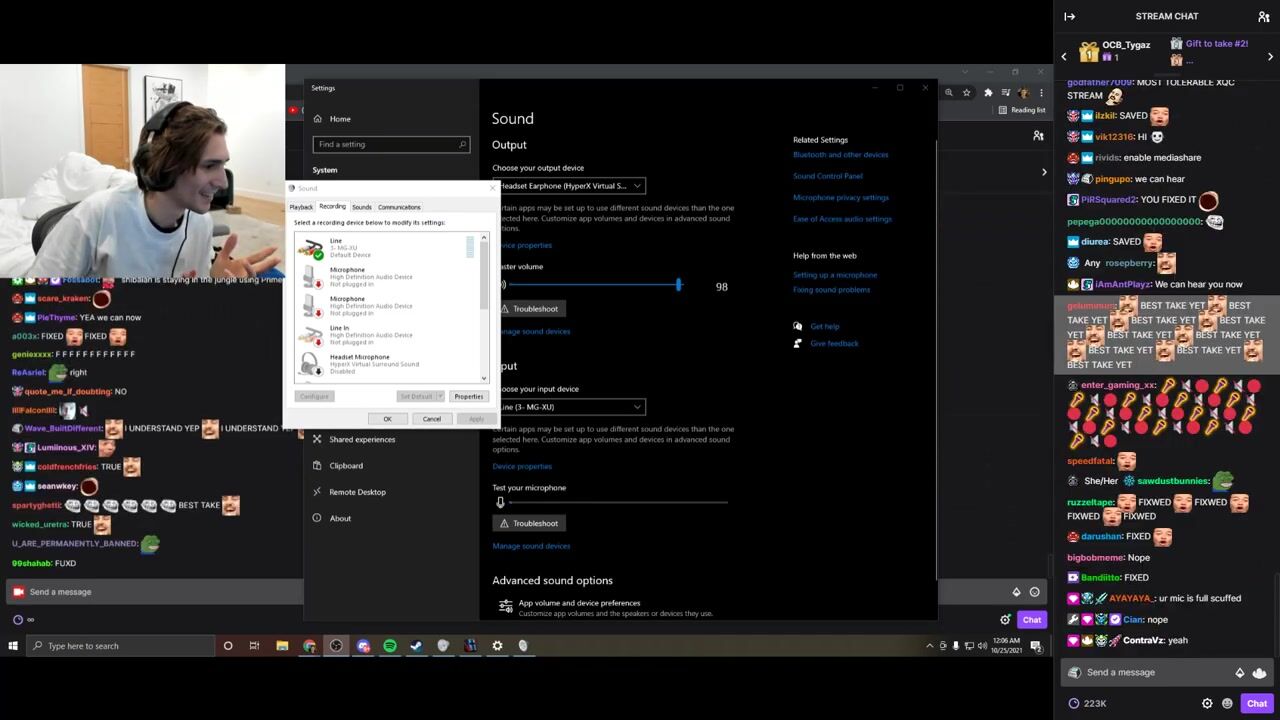
Task: Open input Device properties link
Action: (x=522, y=466)
